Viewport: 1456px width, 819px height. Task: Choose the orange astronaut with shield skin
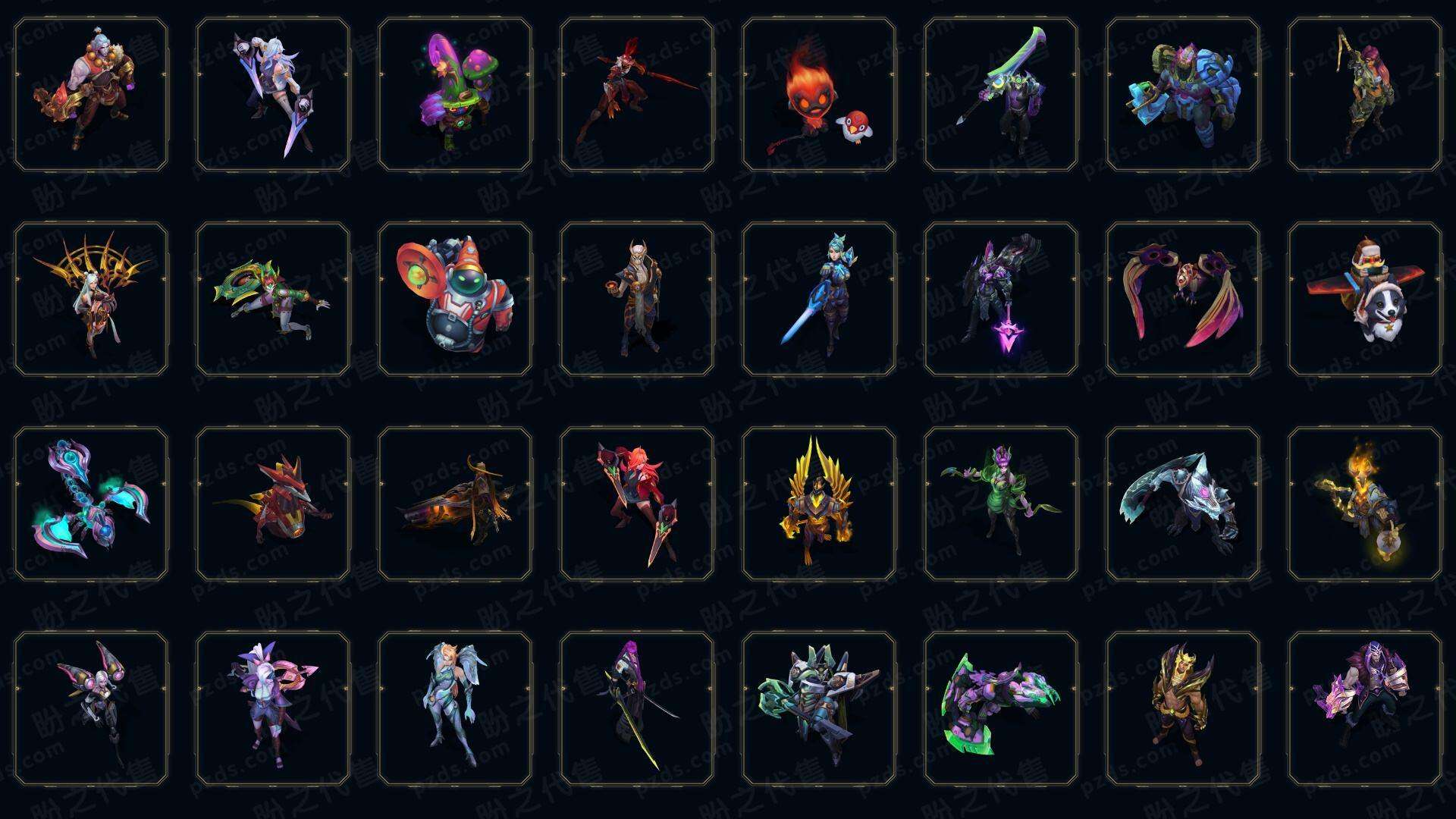pyautogui.click(x=455, y=299)
